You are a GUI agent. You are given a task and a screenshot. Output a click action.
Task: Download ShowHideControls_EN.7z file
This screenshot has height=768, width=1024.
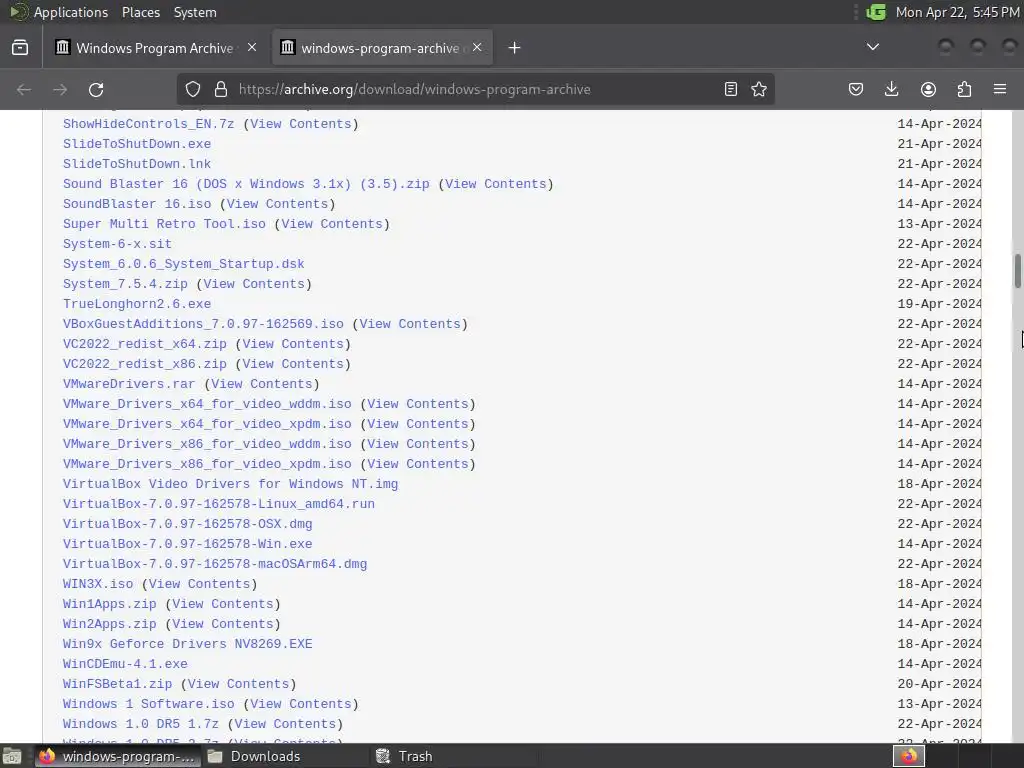tap(148, 124)
